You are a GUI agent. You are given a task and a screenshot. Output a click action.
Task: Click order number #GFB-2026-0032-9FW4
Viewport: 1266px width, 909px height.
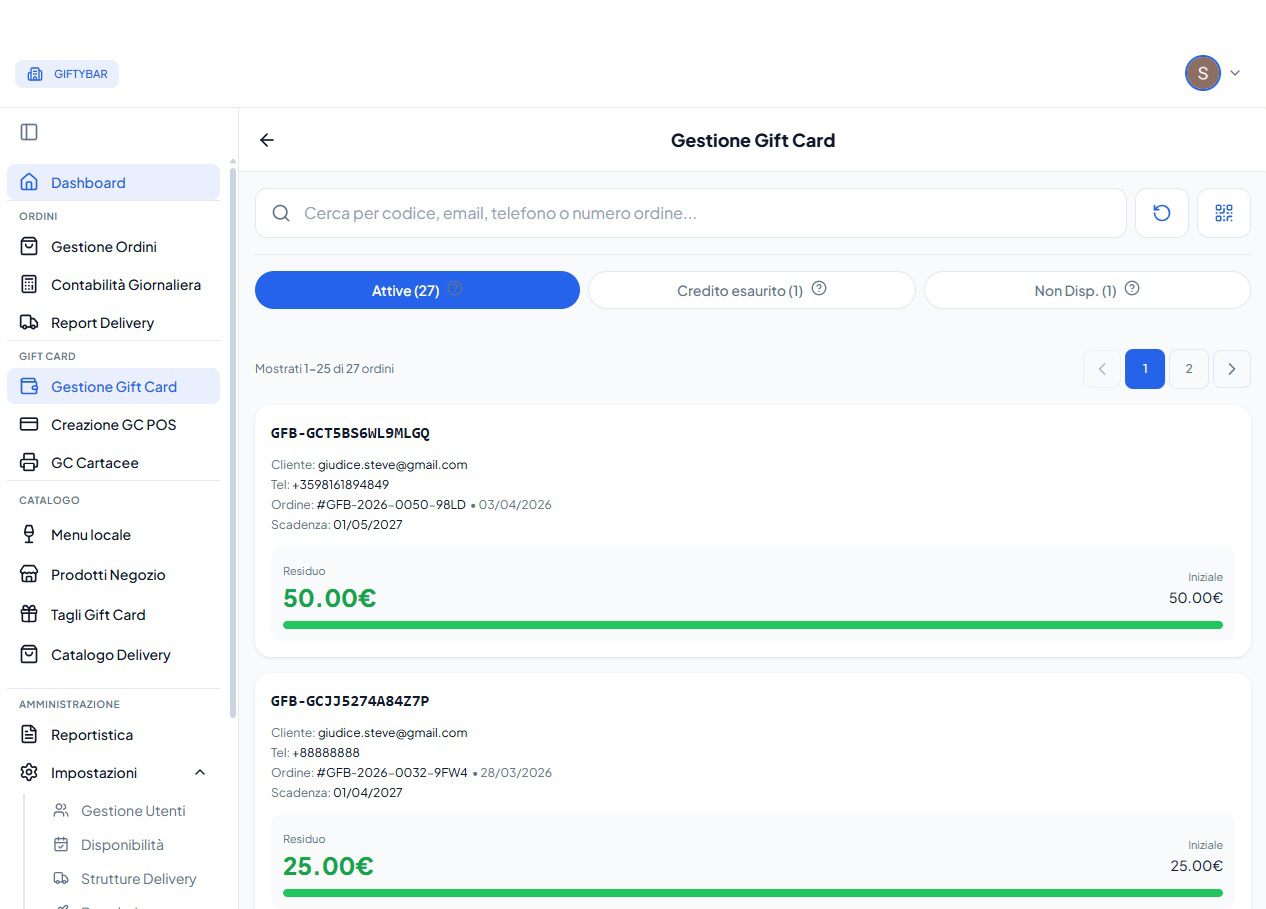coord(392,773)
